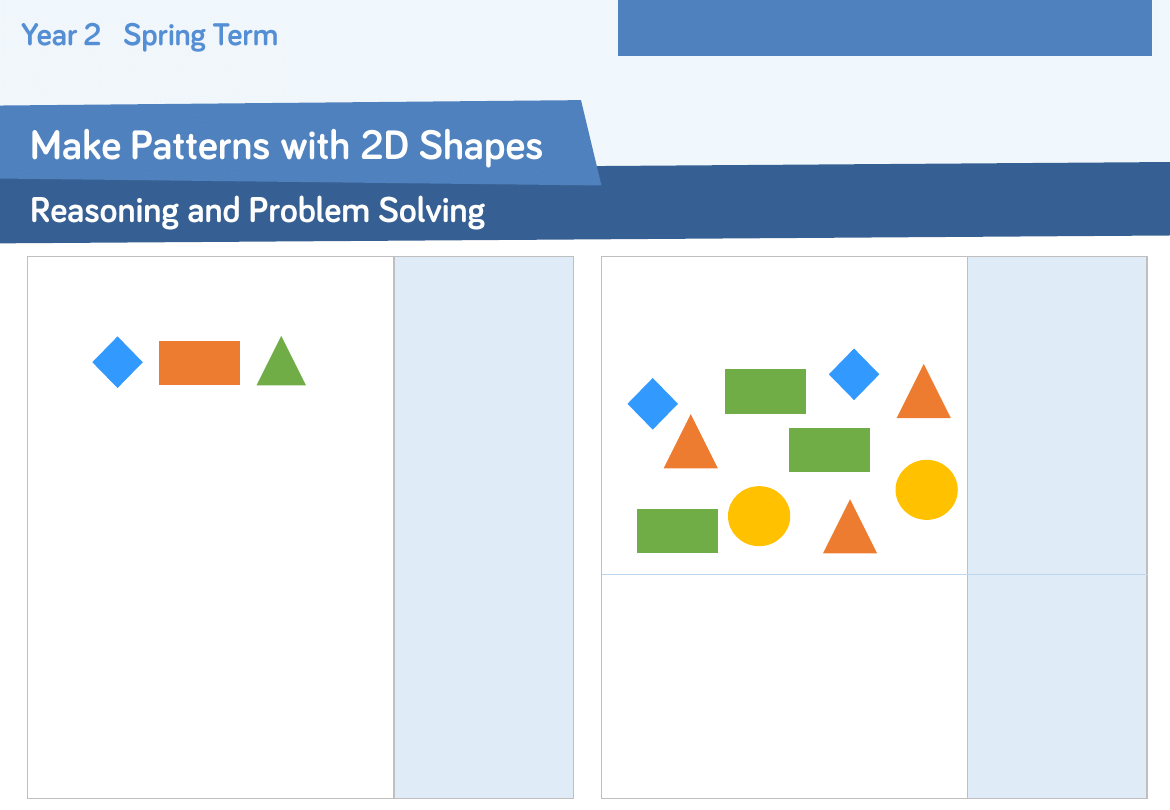Viewport: 1170px width, 810px height.
Task: Select the green rectangle in the middle of the shape group
Action: 829,450
